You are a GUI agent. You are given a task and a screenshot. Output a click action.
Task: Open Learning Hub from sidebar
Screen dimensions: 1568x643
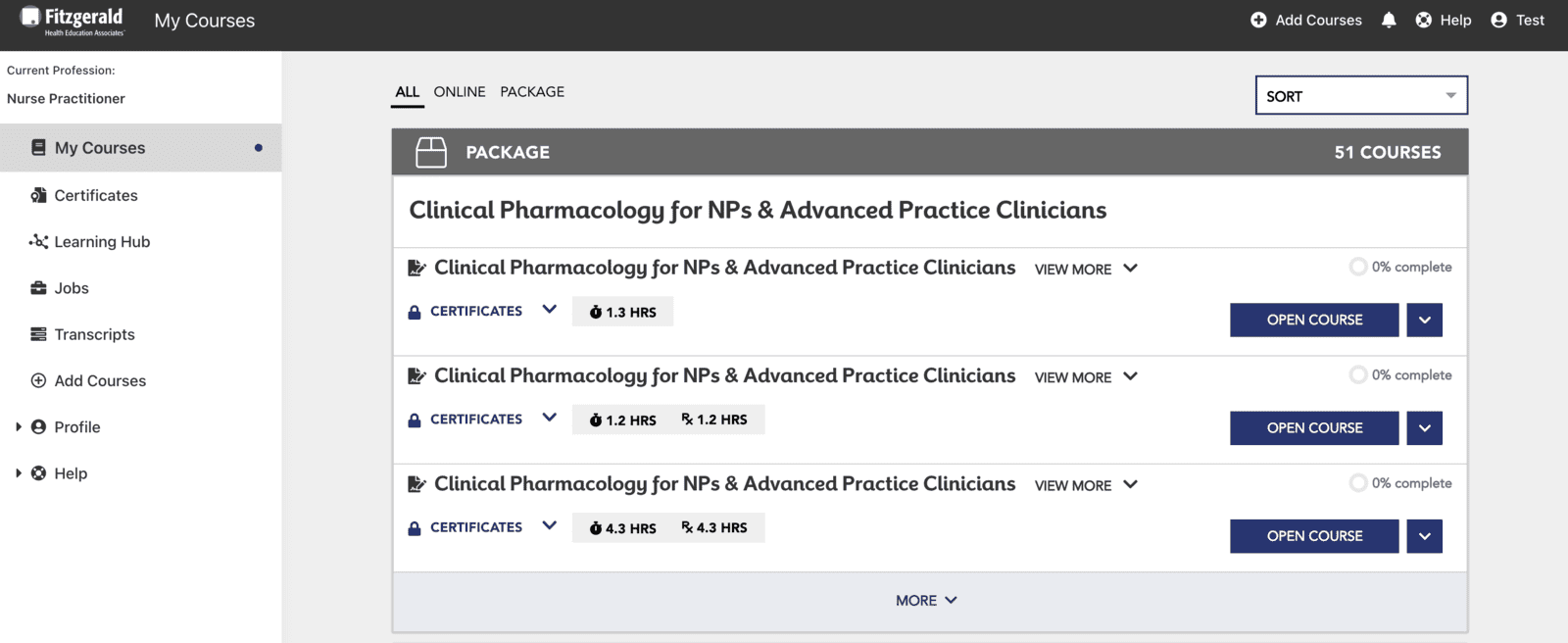pyautogui.click(x=101, y=242)
